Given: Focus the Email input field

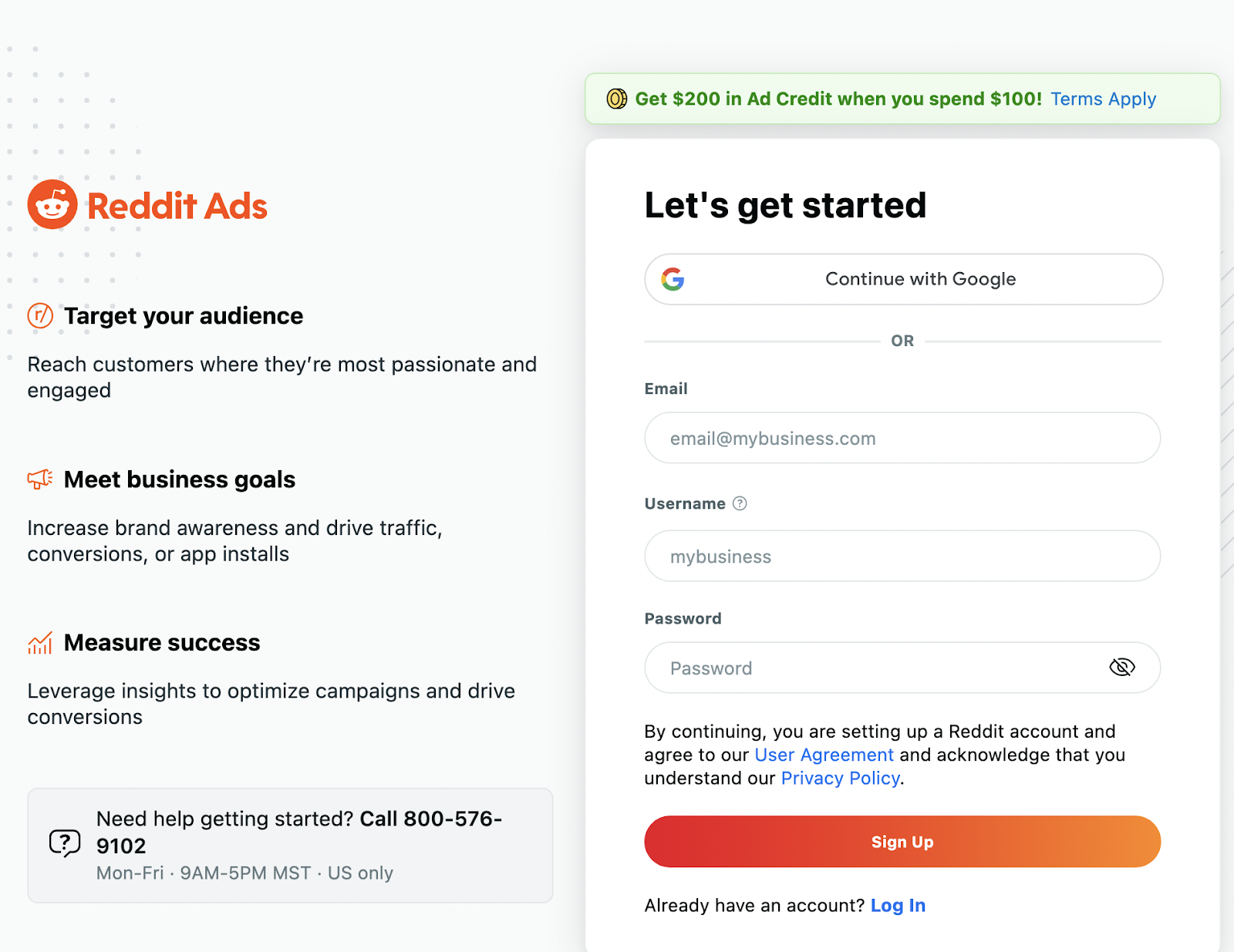Looking at the screenshot, I should pos(902,438).
